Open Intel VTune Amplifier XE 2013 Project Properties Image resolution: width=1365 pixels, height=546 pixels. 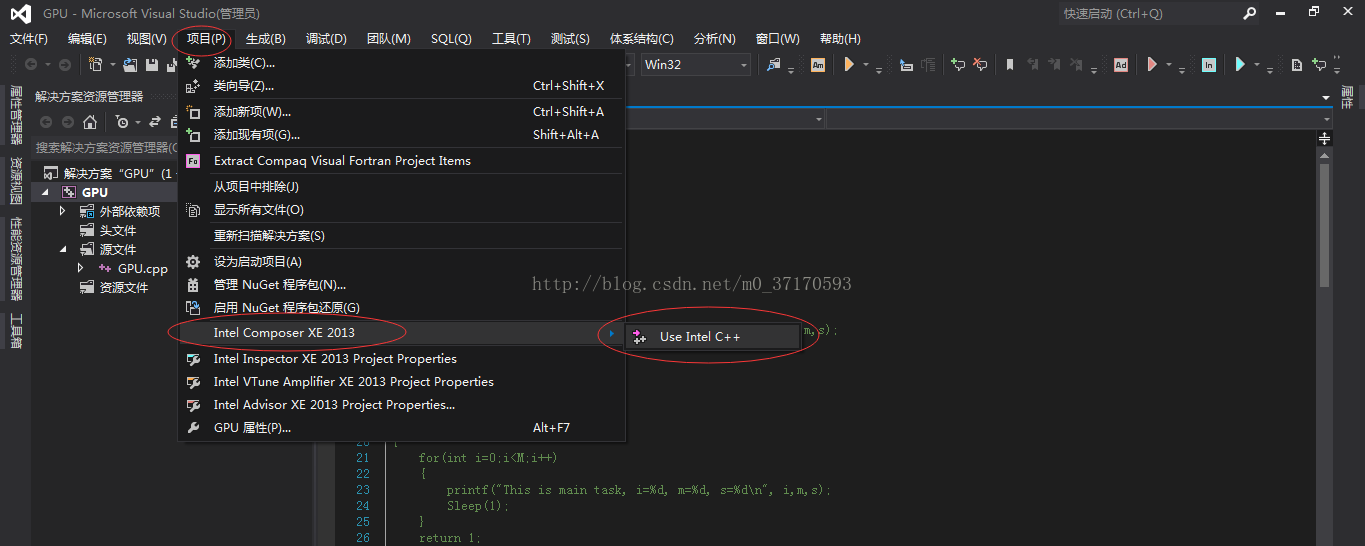click(x=401, y=382)
